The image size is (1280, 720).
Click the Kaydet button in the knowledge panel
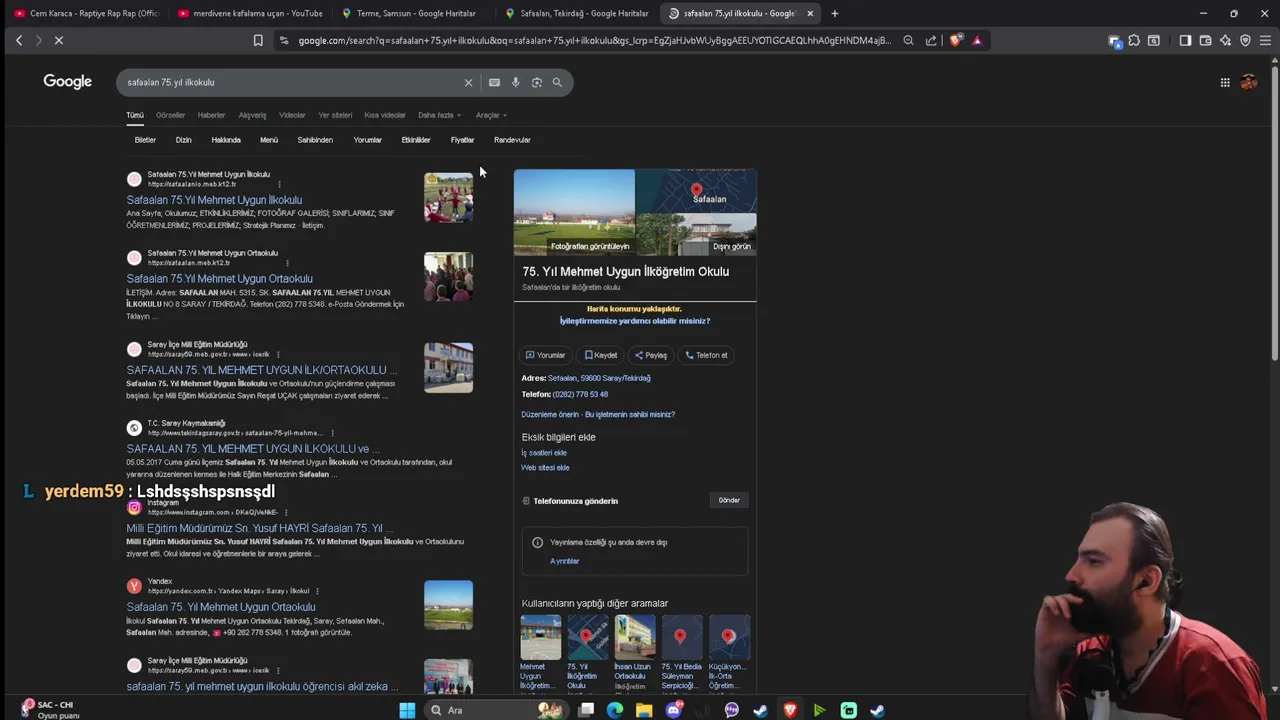pyautogui.click(x=601, y=355)
